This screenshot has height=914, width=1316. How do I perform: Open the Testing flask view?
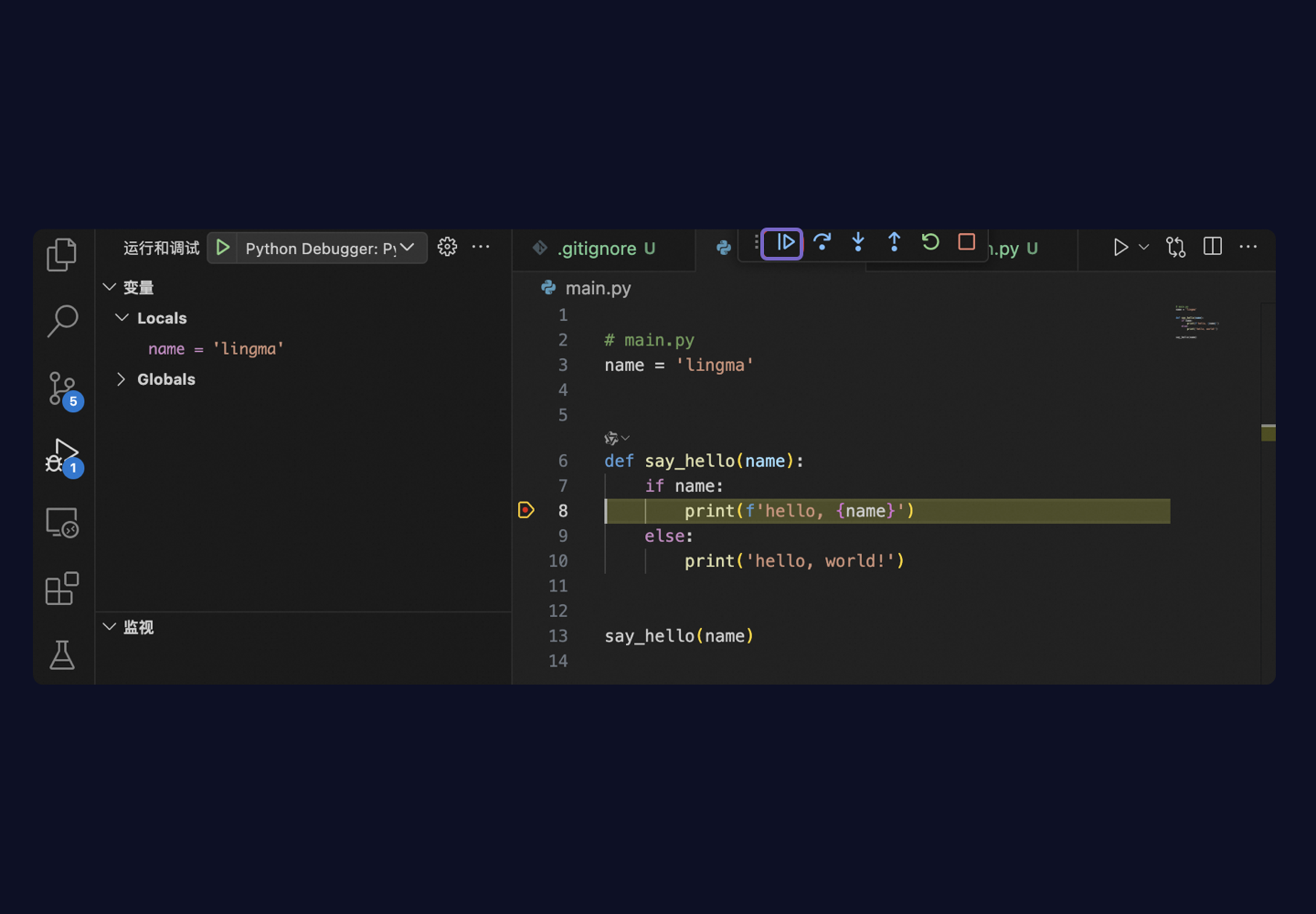[62, 654]
